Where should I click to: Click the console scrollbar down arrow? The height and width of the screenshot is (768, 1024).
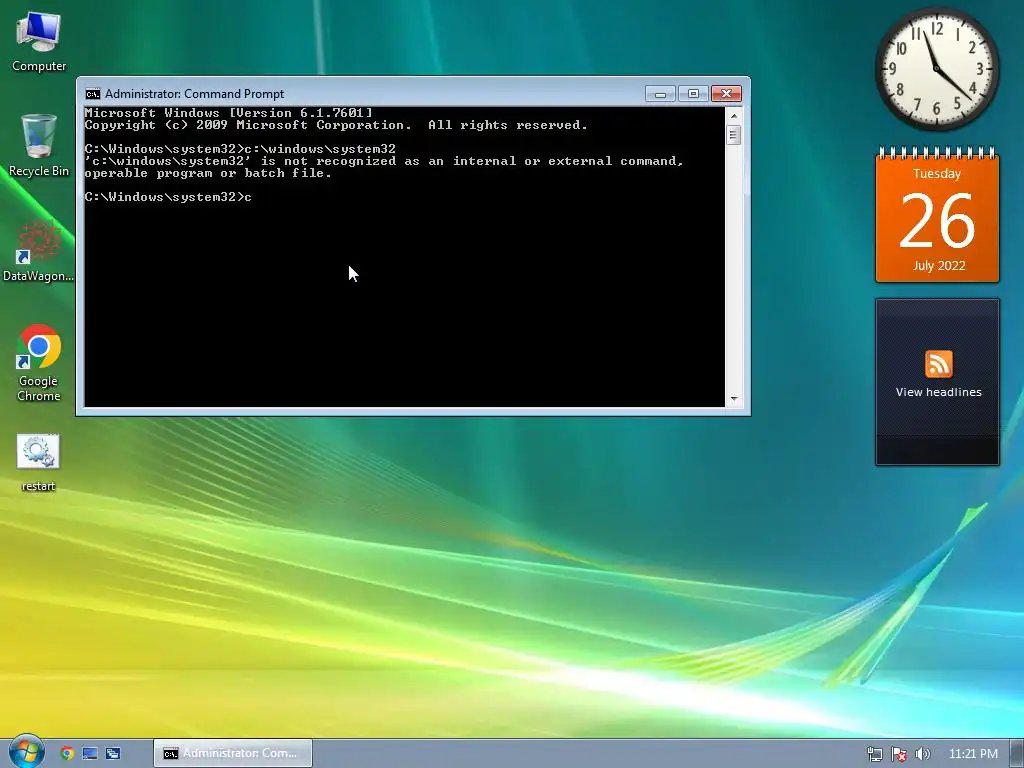pyautogui.click(x=734, y=398)
